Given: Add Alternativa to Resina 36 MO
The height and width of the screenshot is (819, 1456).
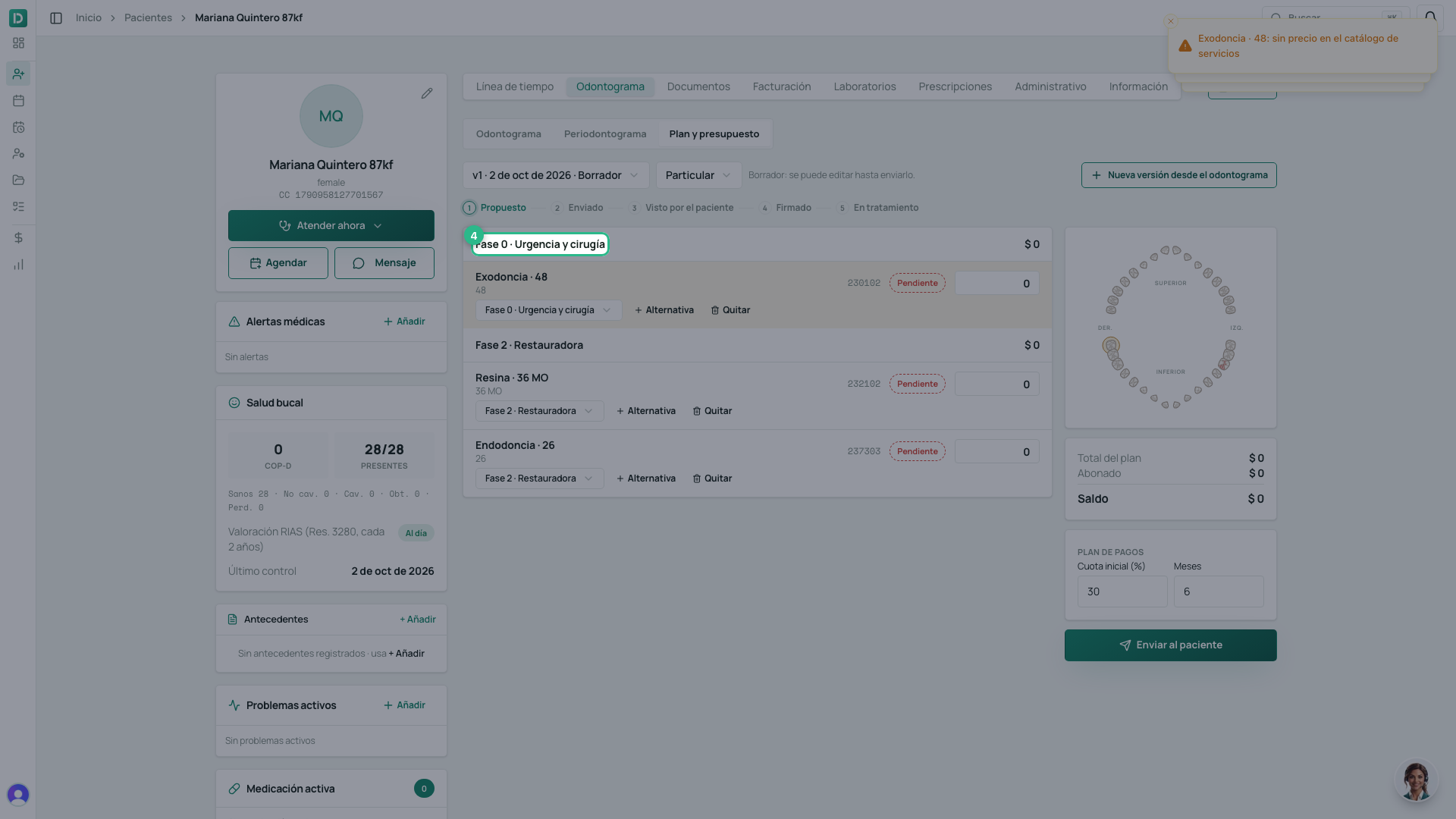Looking at the screenshot, I should click(646, 411).
